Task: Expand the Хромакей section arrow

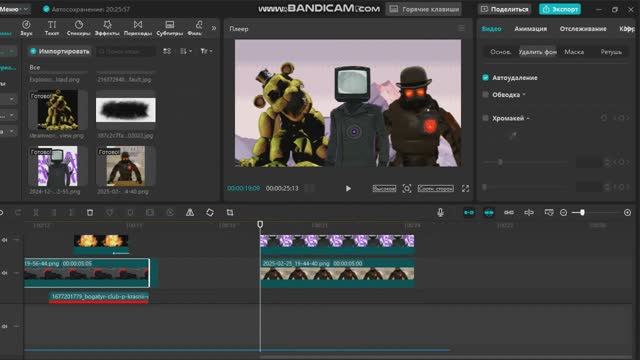Action: tap(528, 119)
